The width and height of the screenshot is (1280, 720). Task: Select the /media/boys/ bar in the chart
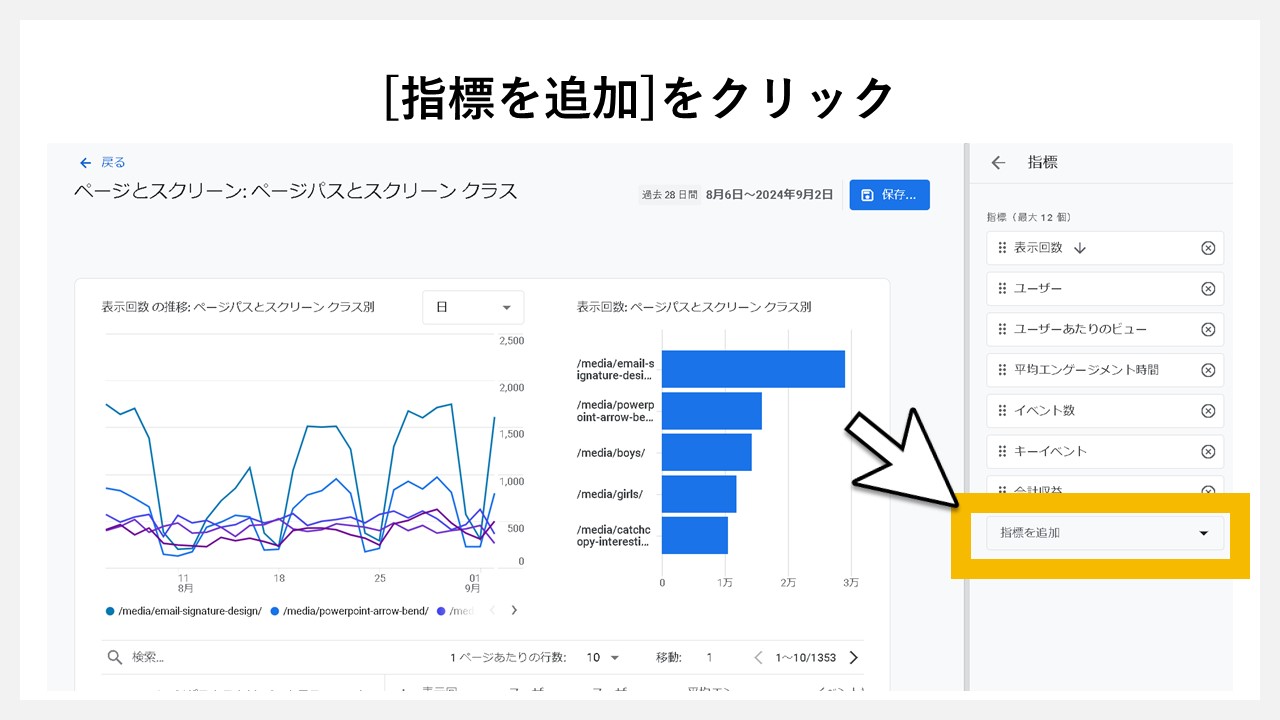coord(705,450)
